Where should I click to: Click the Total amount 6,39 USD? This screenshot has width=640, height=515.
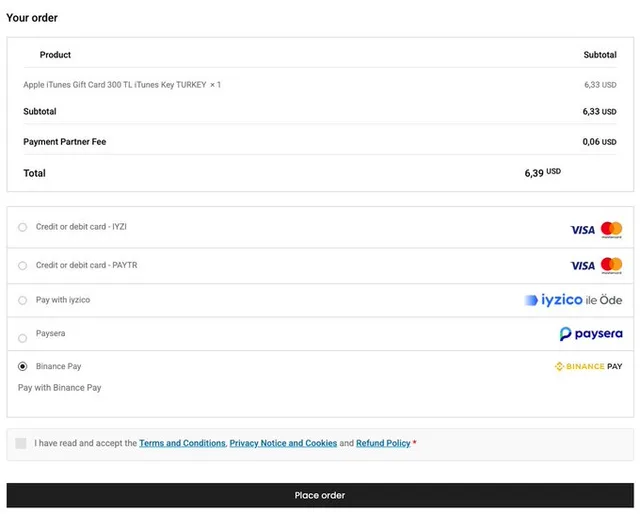542,173
